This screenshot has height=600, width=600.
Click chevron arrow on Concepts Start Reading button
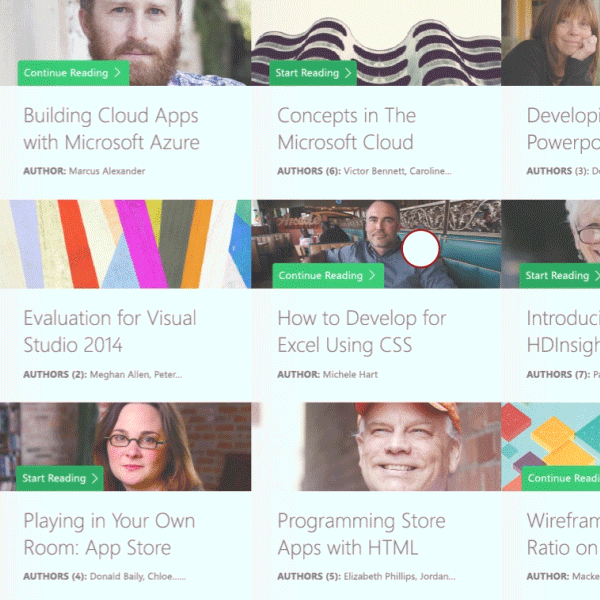coord(348,73)
